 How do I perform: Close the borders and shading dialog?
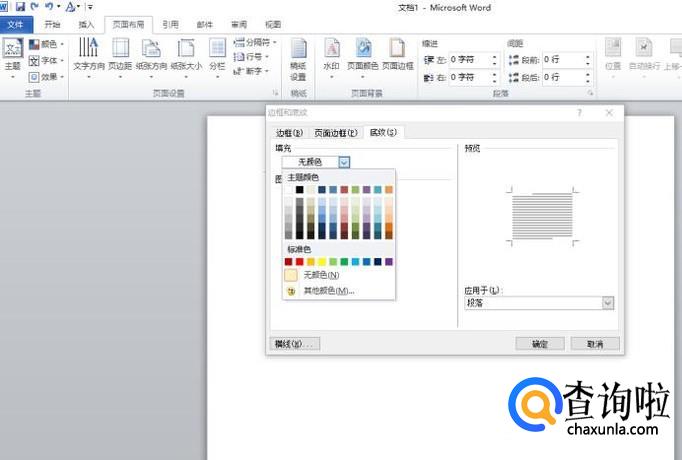coord(609,113)
